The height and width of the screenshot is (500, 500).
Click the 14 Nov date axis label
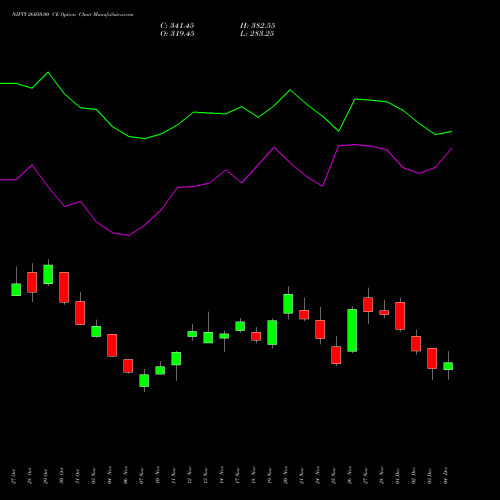point(222,476)
